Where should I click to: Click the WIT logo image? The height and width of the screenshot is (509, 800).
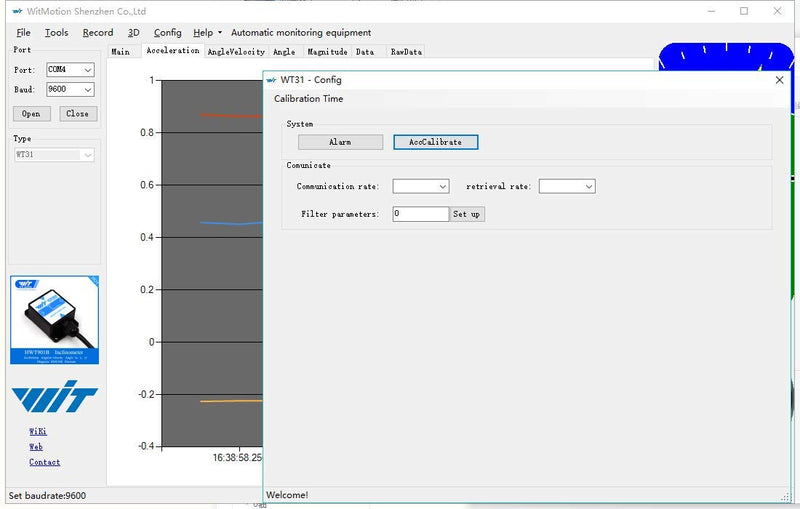coord(55,396)
